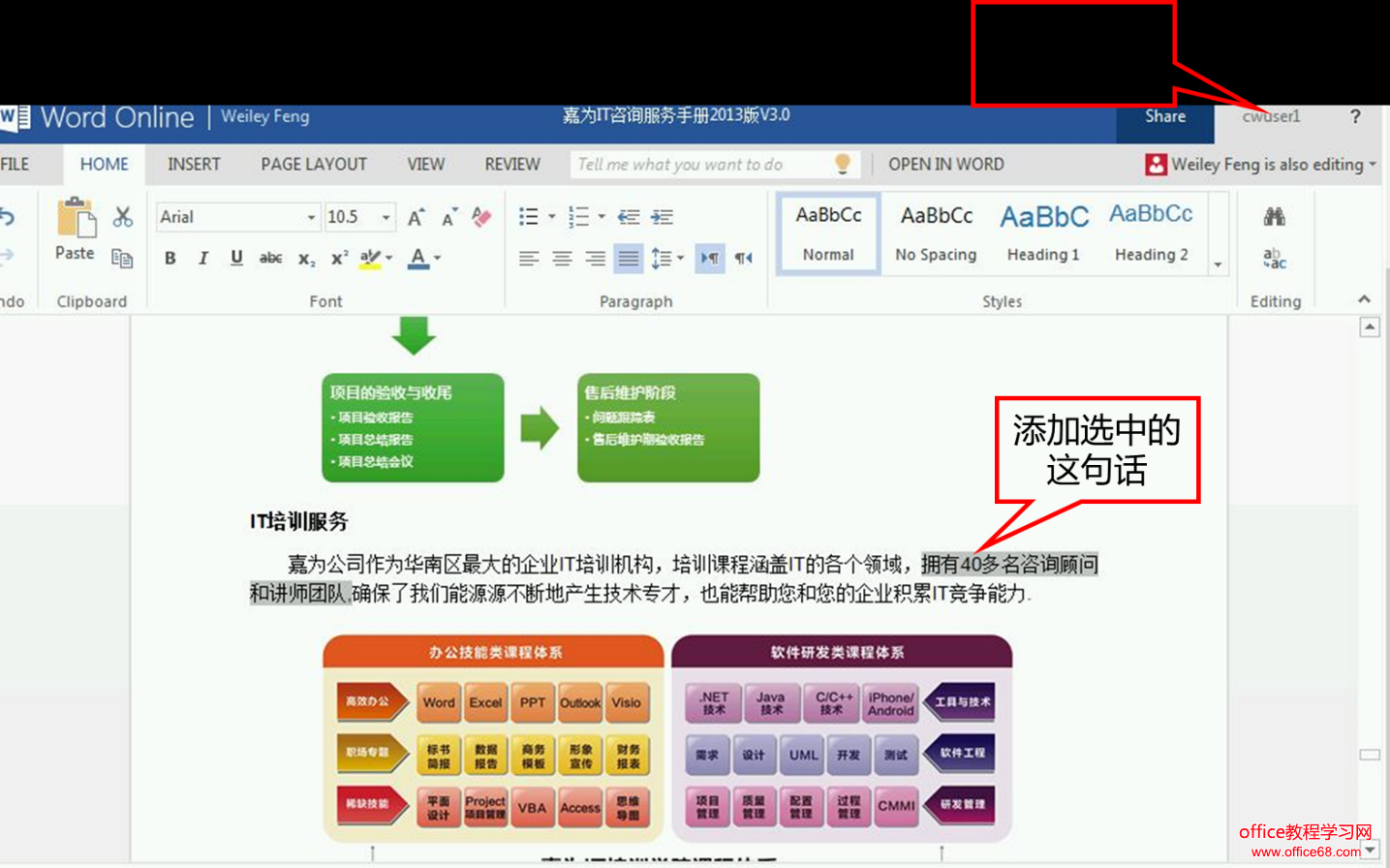Click the 'IT培训服务' heading text

(x=299, y=521)
